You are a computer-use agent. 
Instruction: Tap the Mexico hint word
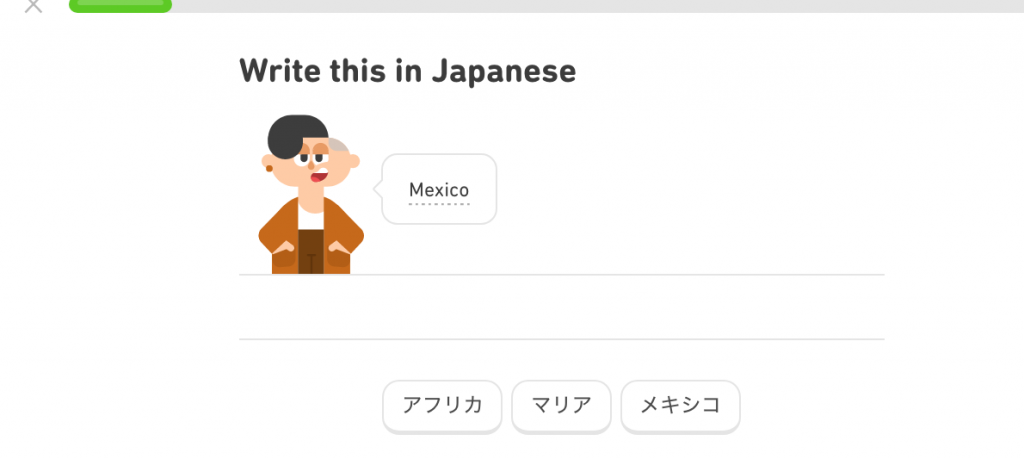tap(438, 190)
